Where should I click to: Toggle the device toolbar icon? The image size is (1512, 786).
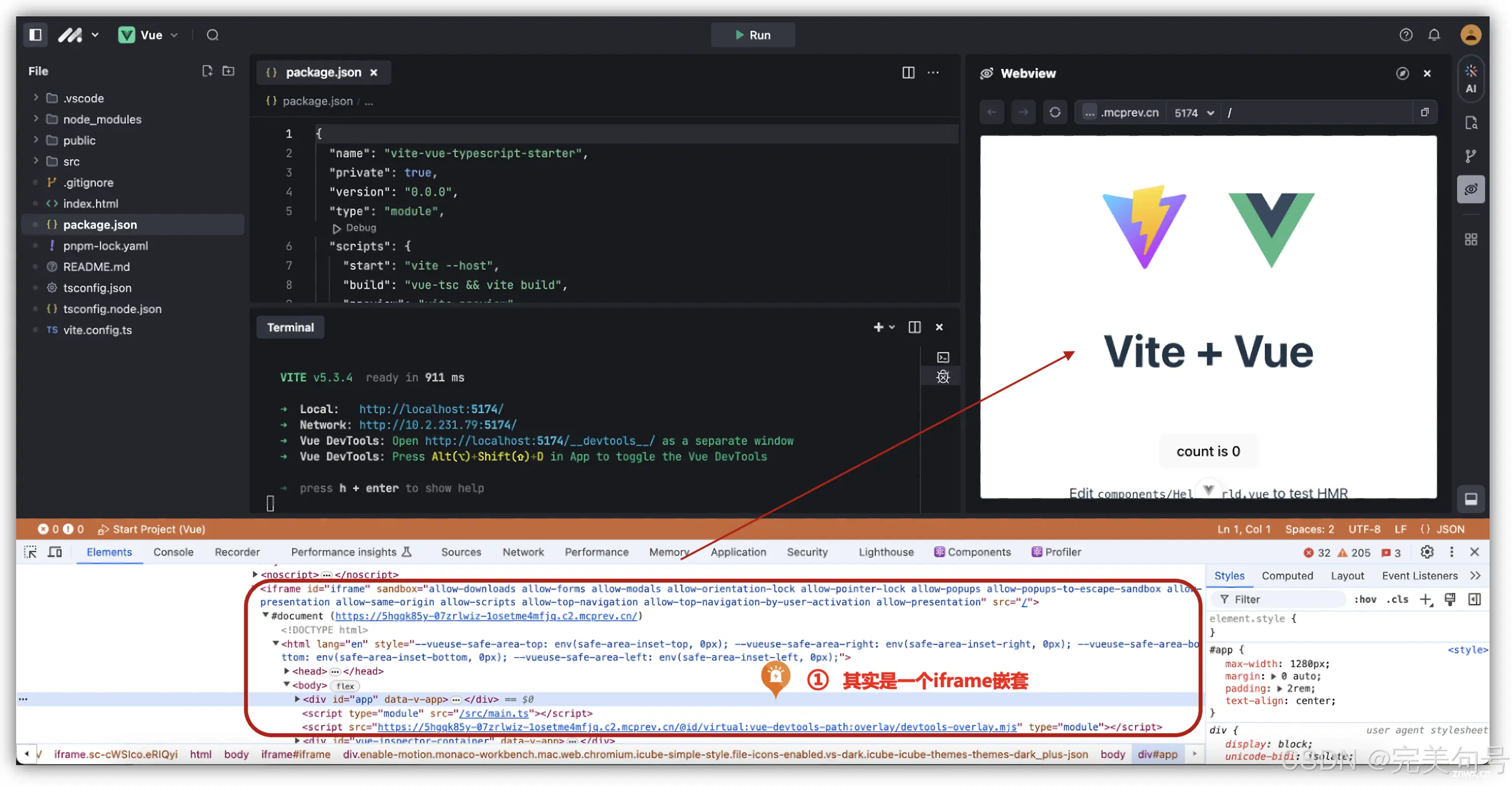click(x=55, y=552)
